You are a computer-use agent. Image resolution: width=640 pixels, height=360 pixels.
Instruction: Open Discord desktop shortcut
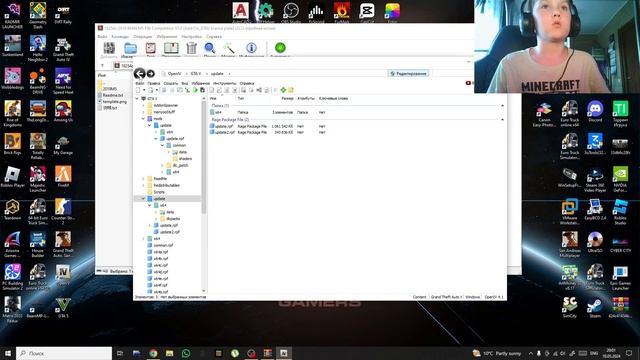[595, 111]
